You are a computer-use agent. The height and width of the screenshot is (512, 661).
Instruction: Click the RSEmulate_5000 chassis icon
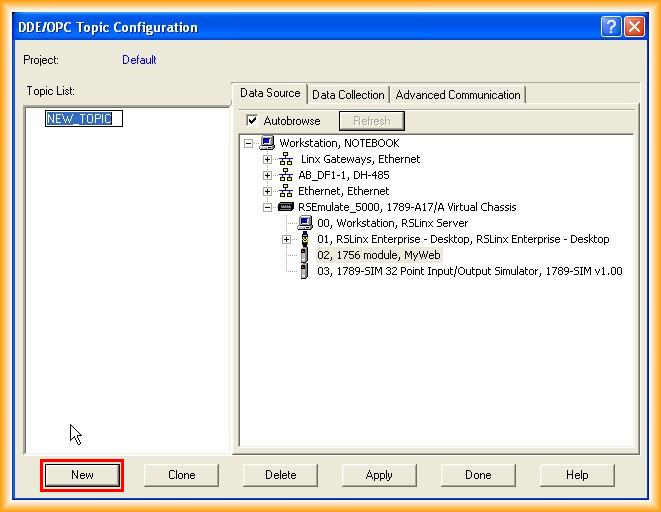[286, 207]
